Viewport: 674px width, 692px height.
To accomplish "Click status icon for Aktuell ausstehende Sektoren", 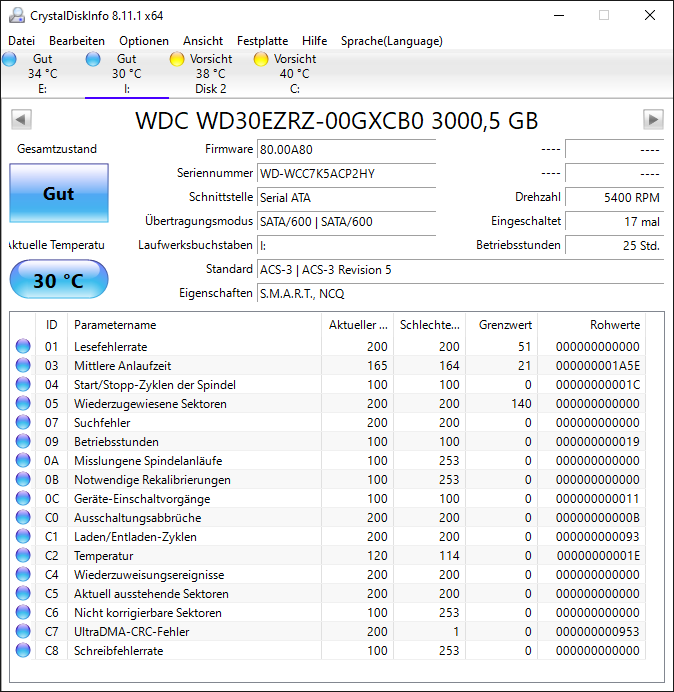I will click(x=23, y=593).
